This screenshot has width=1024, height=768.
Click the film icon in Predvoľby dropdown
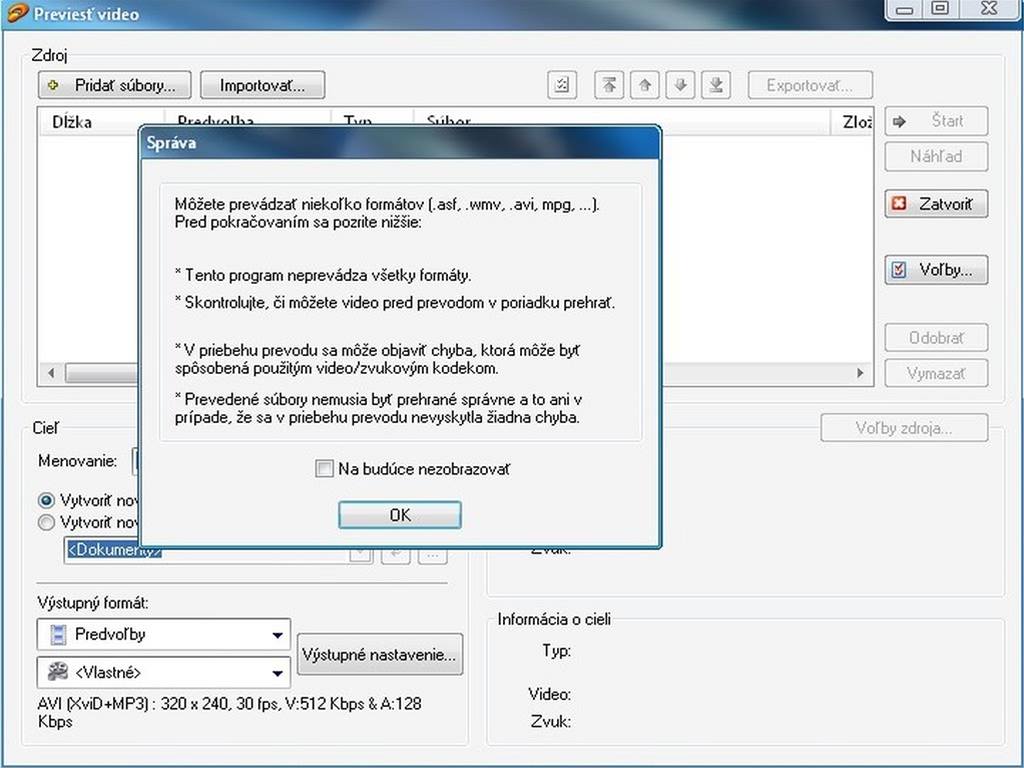coord(58,634)
